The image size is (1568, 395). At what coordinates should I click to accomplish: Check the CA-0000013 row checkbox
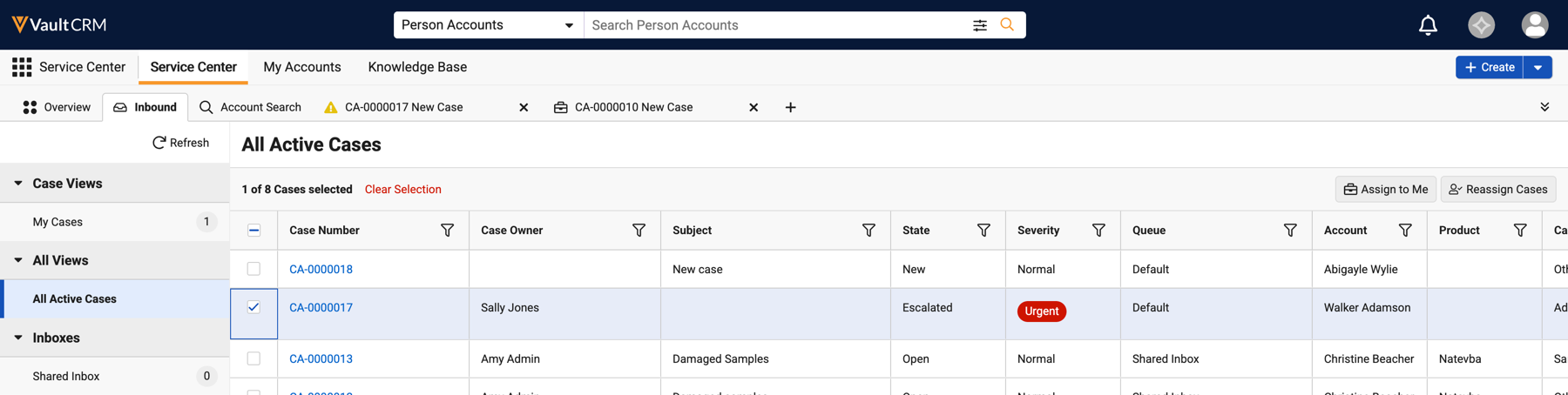click(253, 358)
